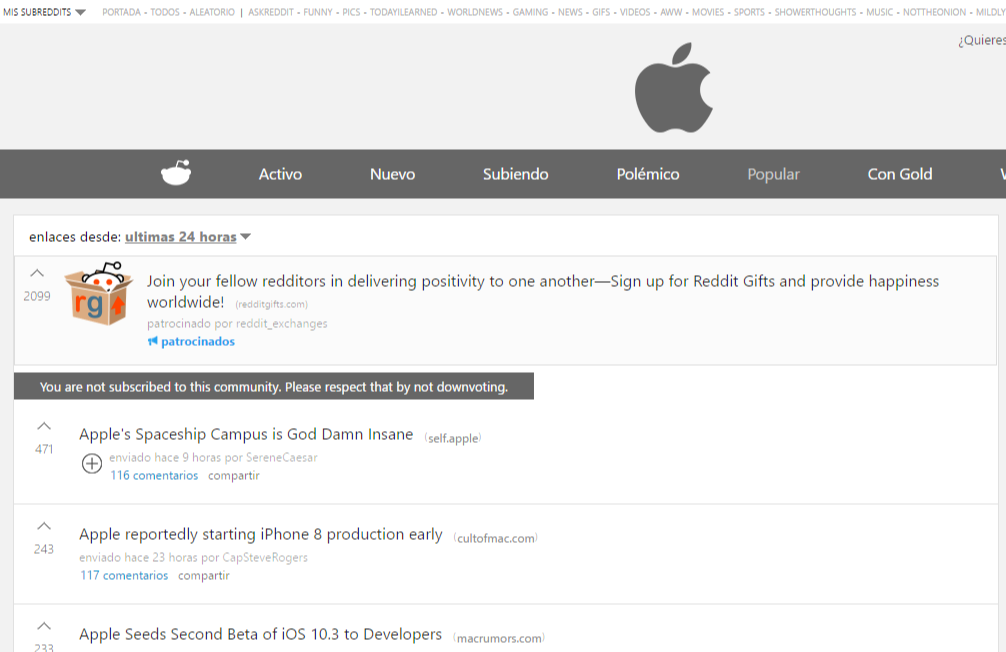Open WORLDNEWS subreddit link

coord(475,12)
